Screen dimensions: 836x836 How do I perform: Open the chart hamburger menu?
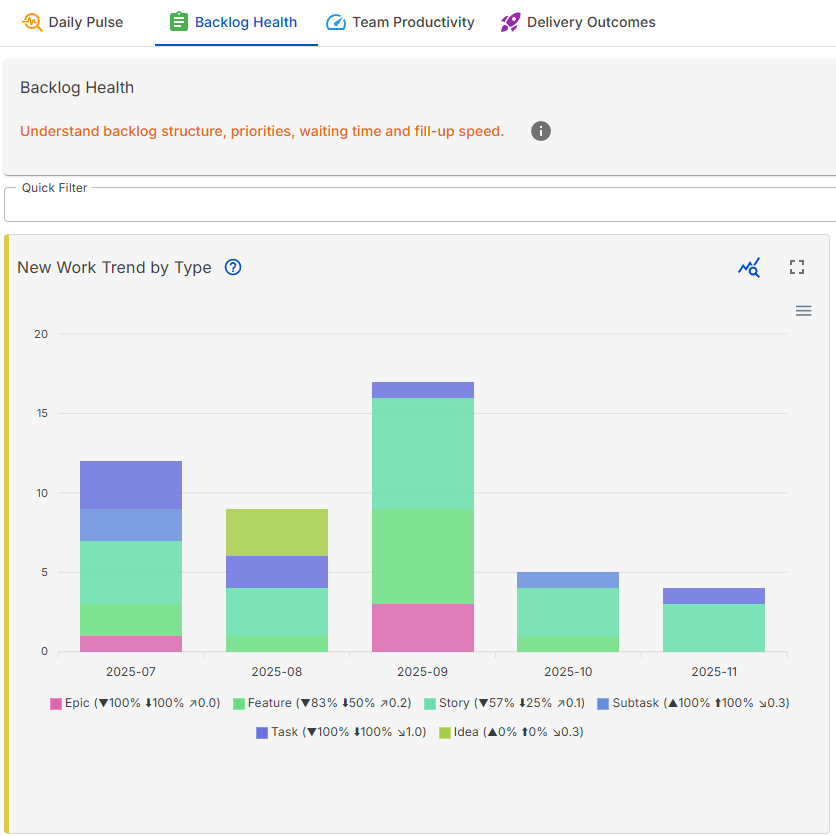803,311
